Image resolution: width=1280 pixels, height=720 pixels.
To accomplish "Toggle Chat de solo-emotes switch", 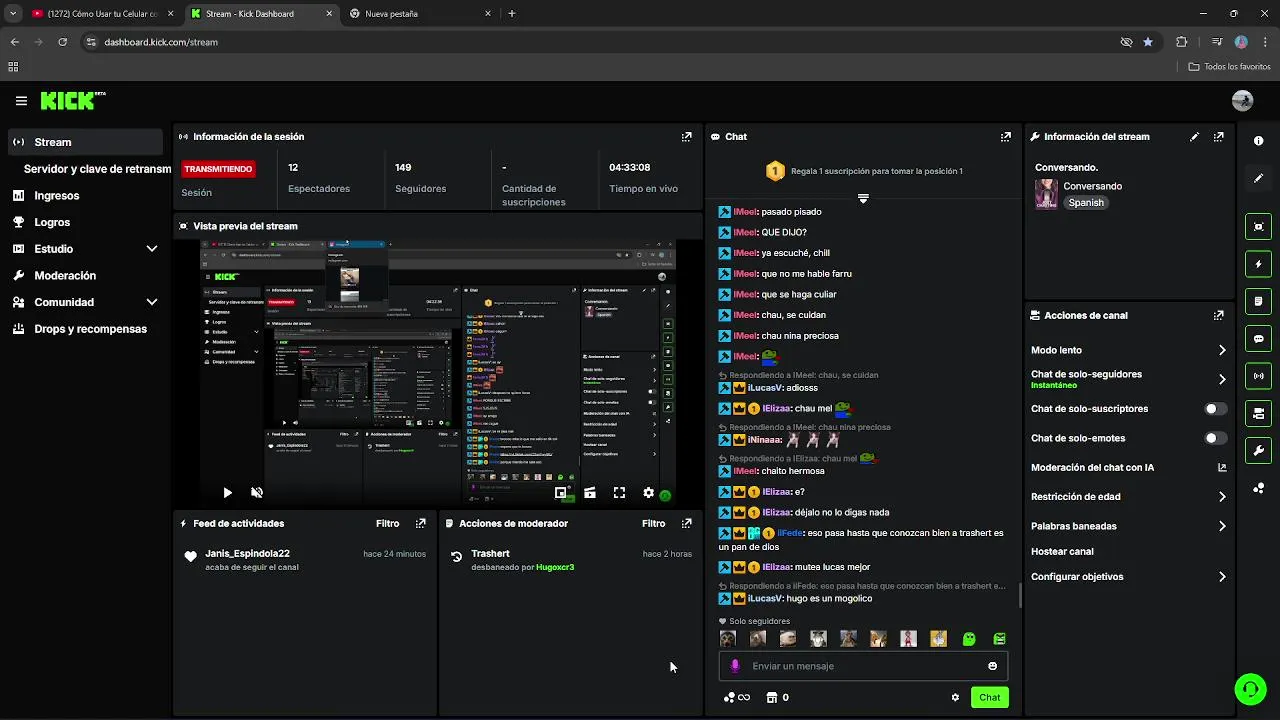I will pyautogui.click(x=1215, y=438).
